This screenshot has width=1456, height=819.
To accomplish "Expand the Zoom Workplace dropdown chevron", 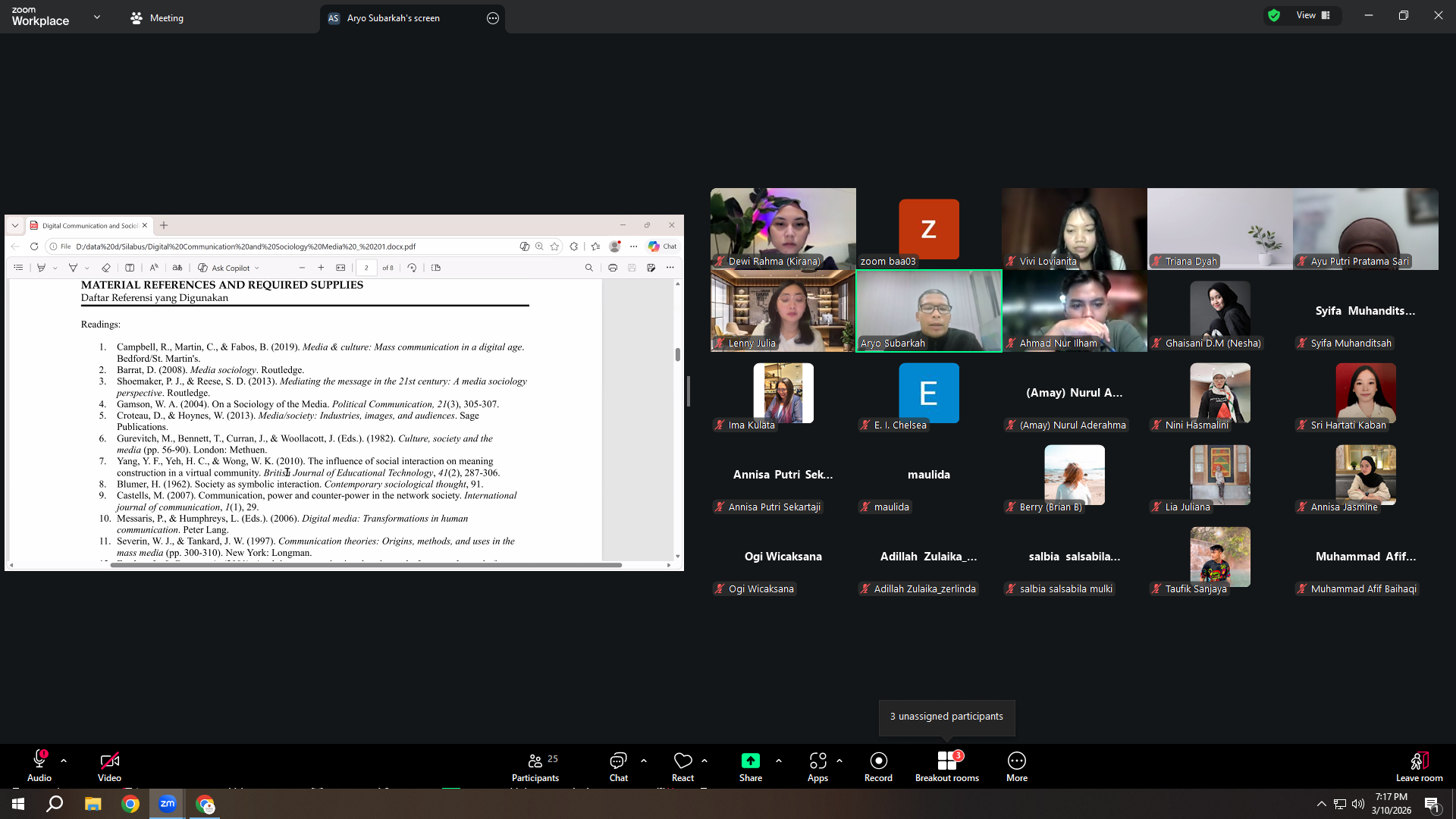I will click(x=97, y=17).
